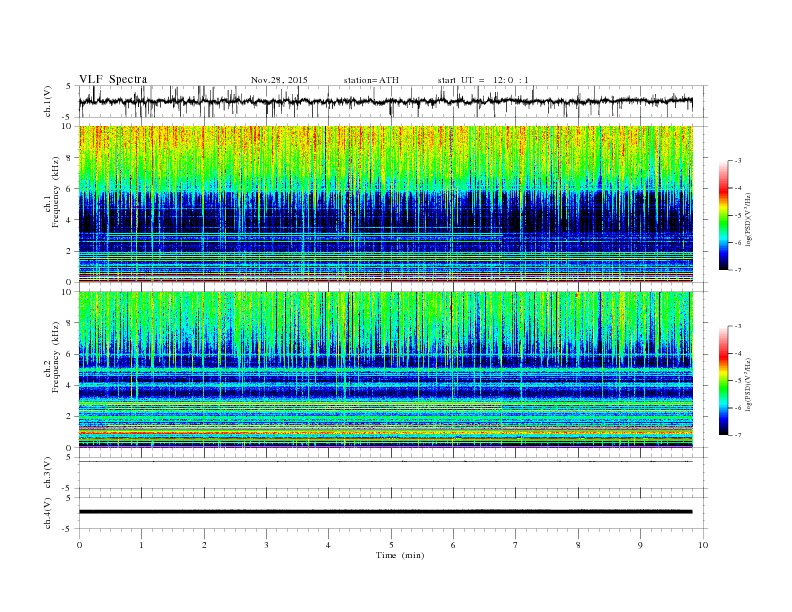Click the "VLF Spectra" plot title
The width and height of the screenshot is (792, 612).
[113, 79]
